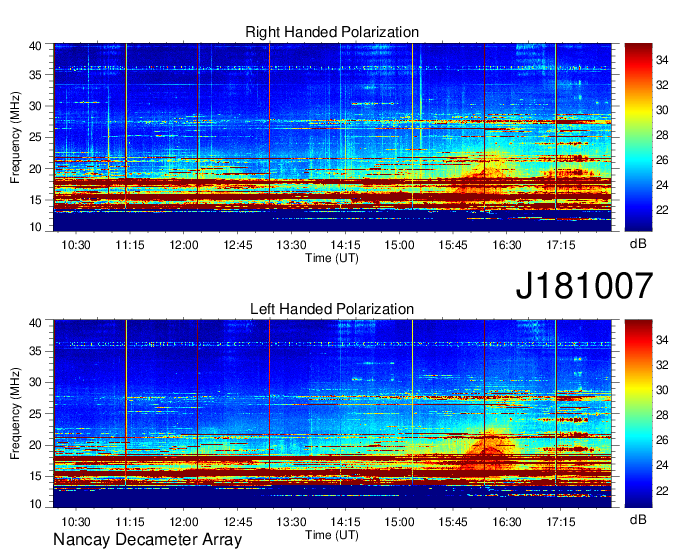The height and width of the screenshot is (552, 680).
Task: Click the 14:15 time tick under Right Handed plot
Action: click(x=345, y=245)
